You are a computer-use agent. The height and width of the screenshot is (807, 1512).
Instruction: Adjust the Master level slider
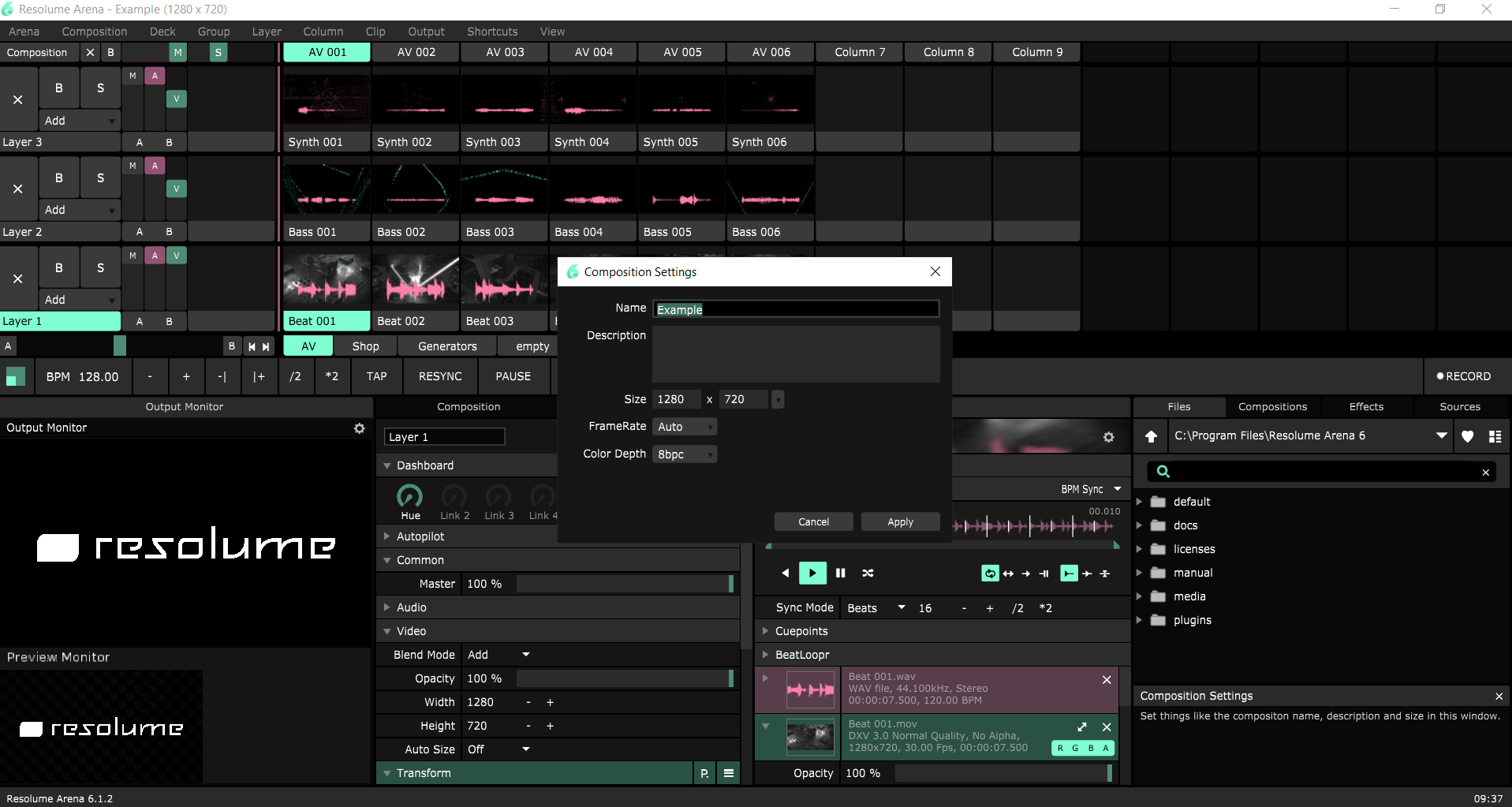point(625,584)
